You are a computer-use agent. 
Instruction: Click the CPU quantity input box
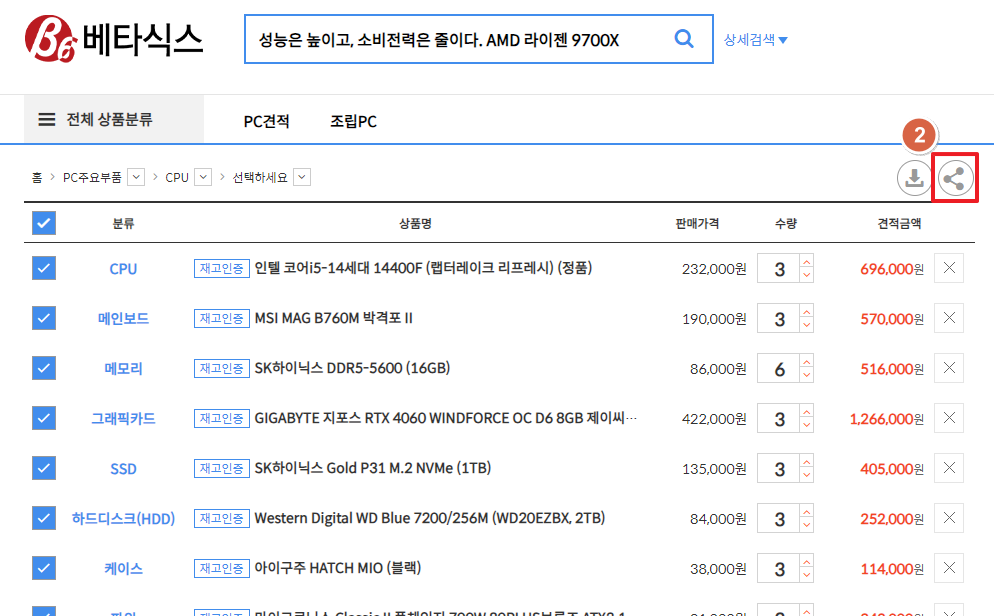point(779,269)
